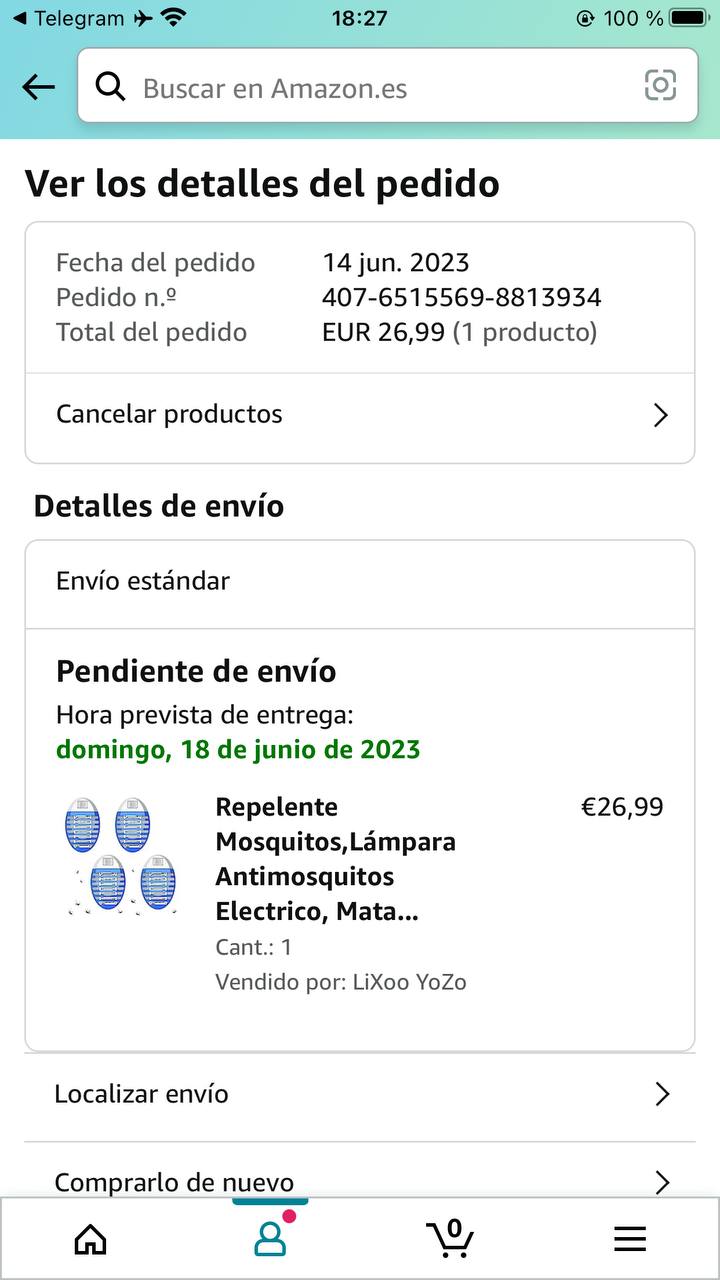Image resolution: width=720 pixels, height=1280 pixels.
Task: Expand Comprarlo de nuevo chevron
Action: coord(661,1182)
